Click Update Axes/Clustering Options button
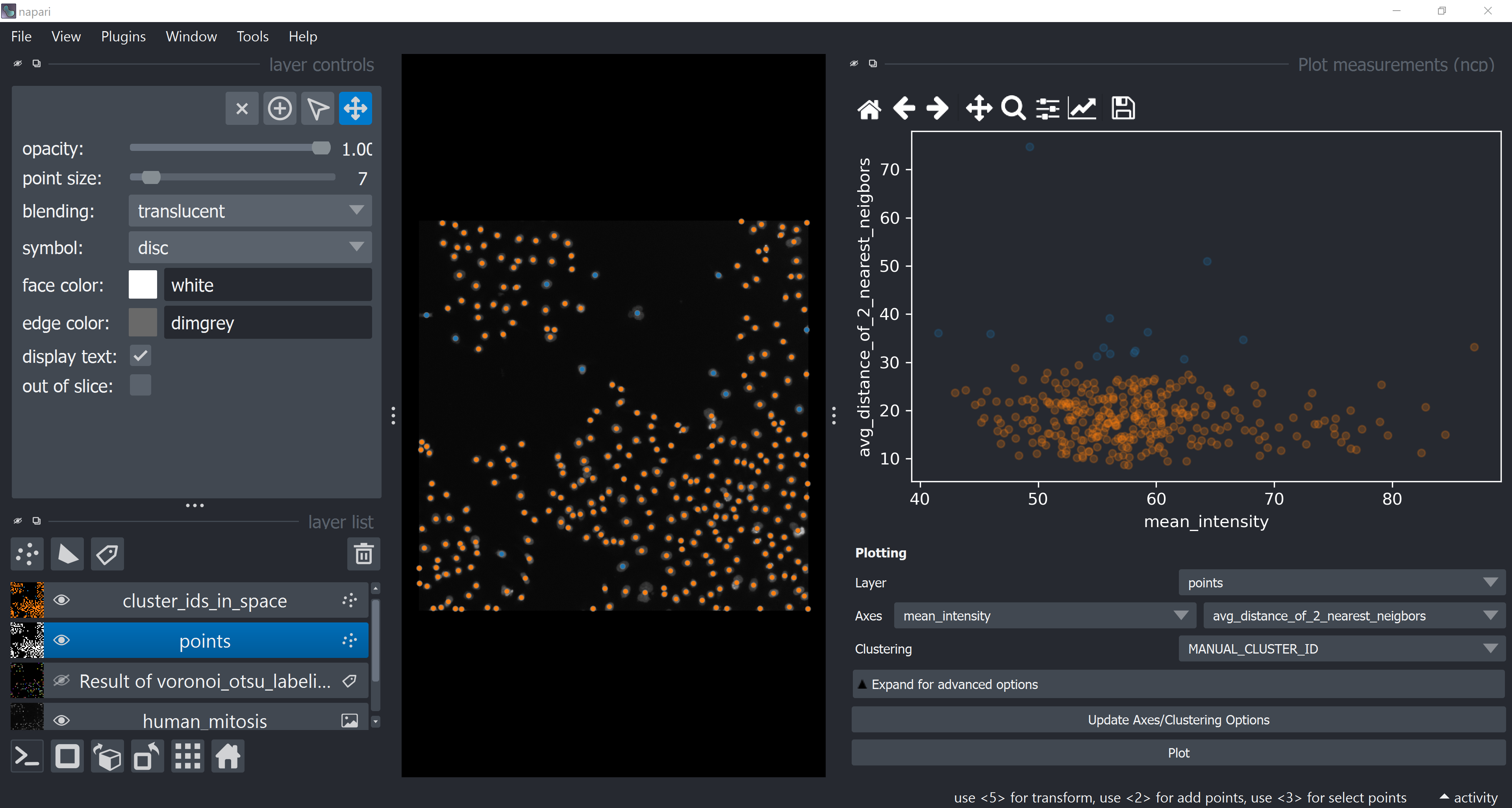Viewport: 1512px width, 808px height. (1178, 719)
